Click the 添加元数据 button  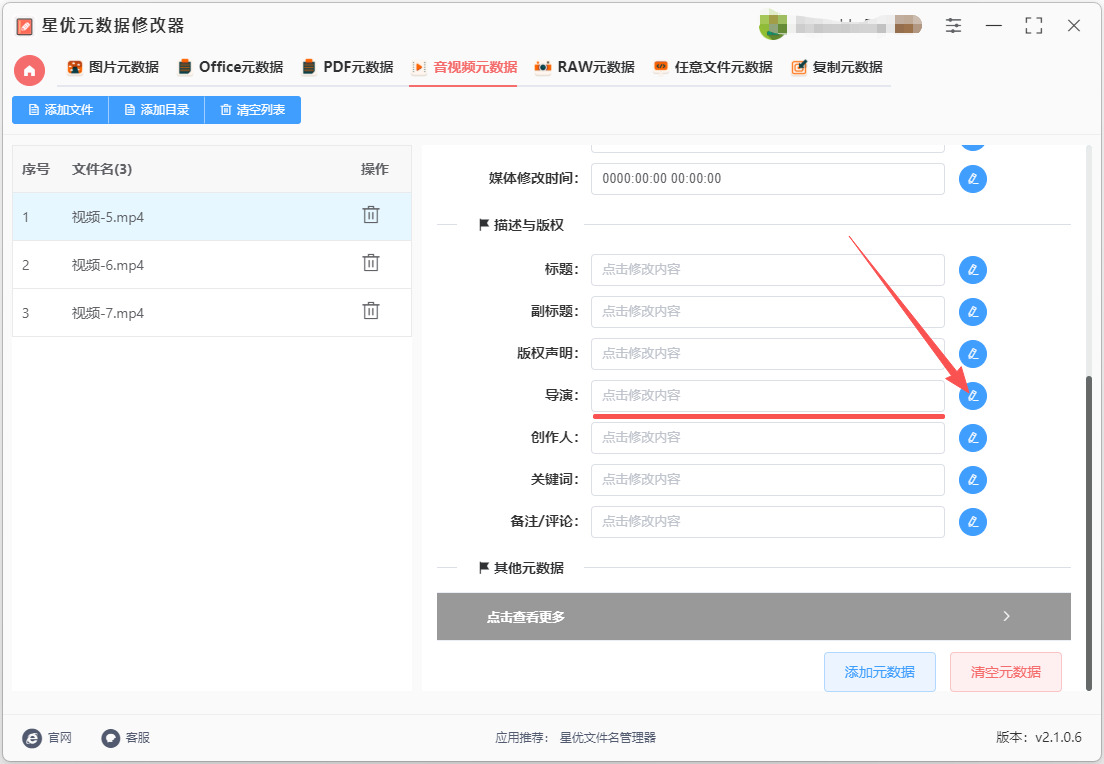(x=879, y=672)
